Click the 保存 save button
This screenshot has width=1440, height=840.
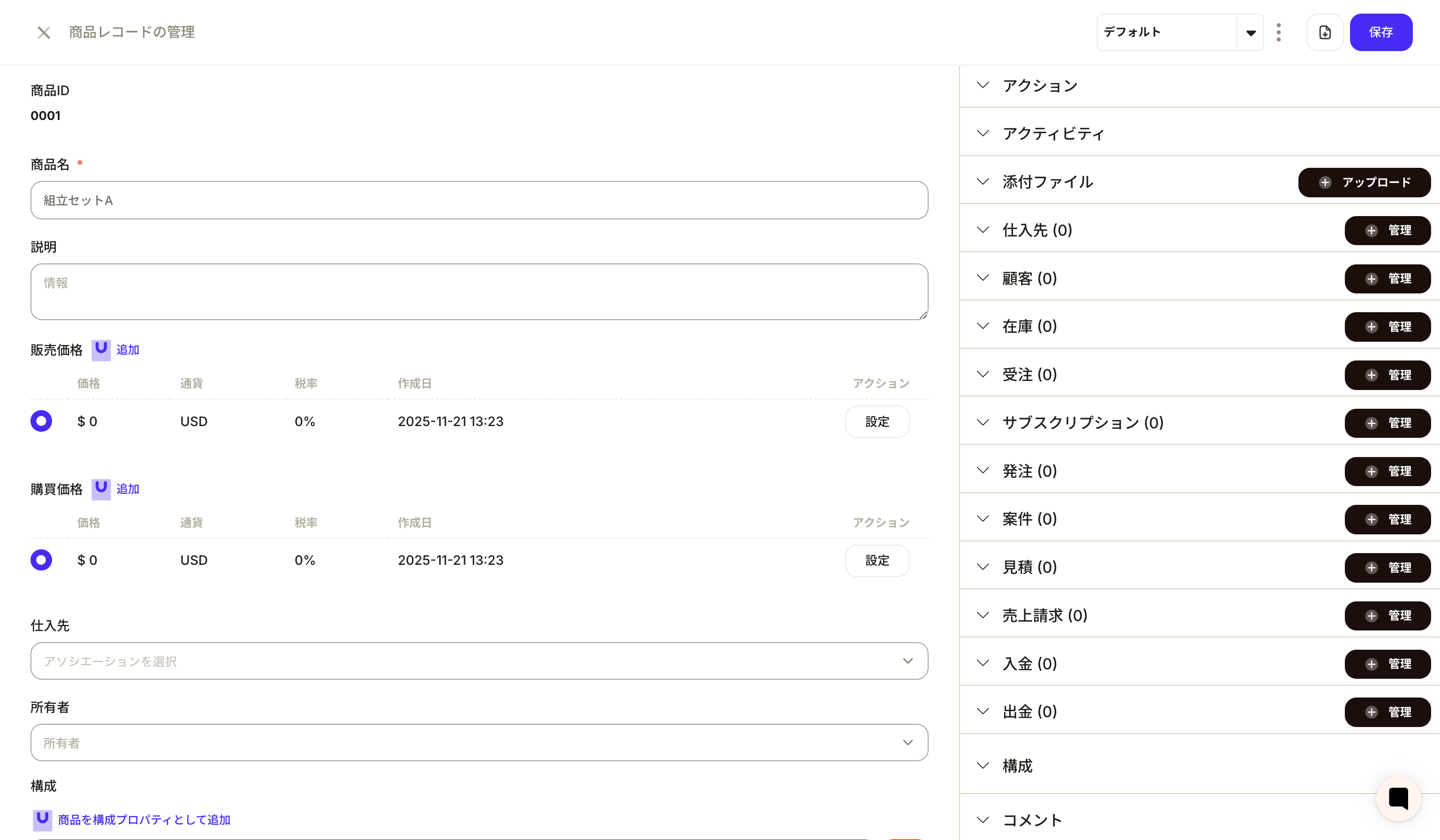[1381, 32]
